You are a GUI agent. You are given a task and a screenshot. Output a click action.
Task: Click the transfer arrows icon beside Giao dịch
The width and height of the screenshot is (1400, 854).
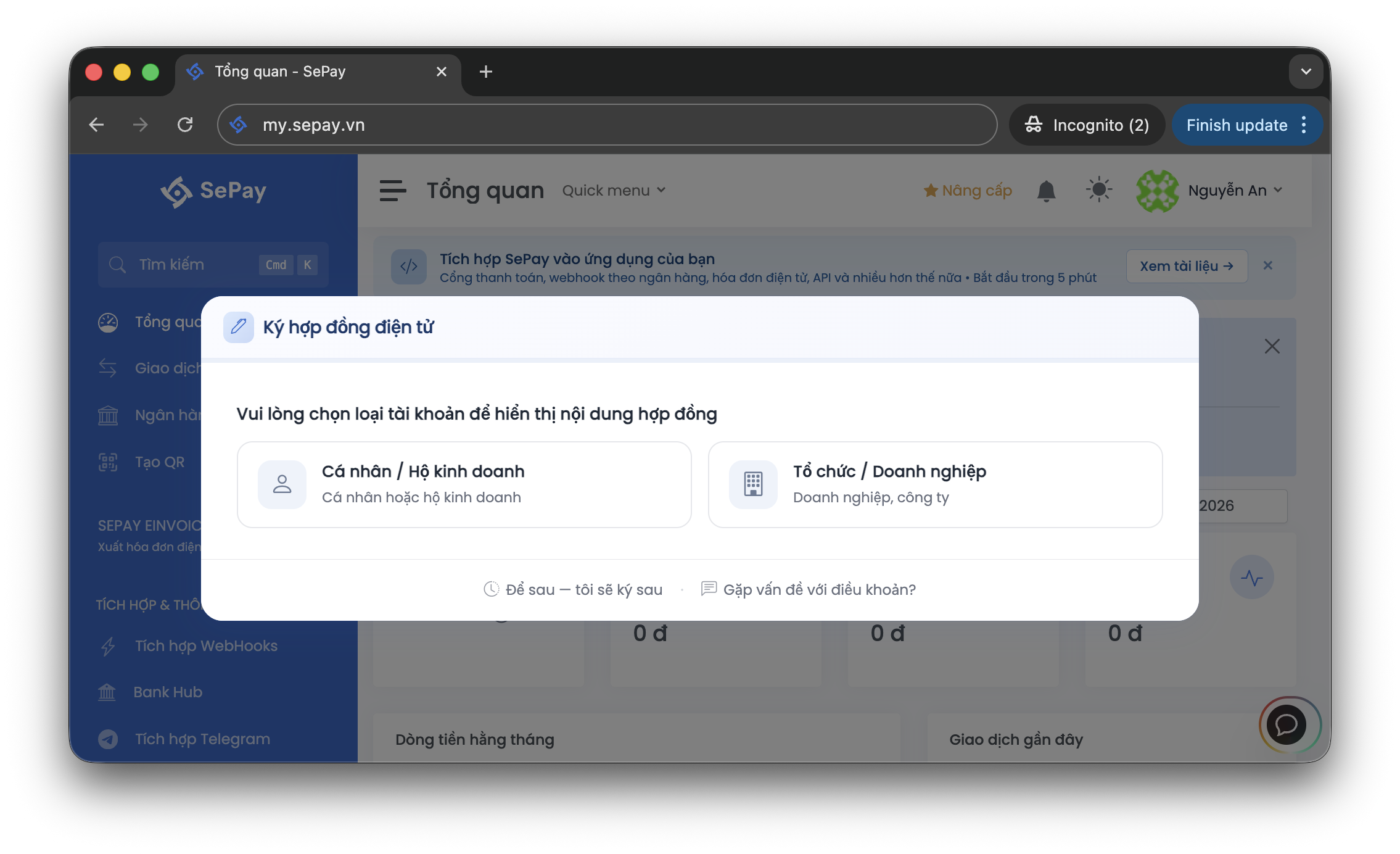[108, 368]
